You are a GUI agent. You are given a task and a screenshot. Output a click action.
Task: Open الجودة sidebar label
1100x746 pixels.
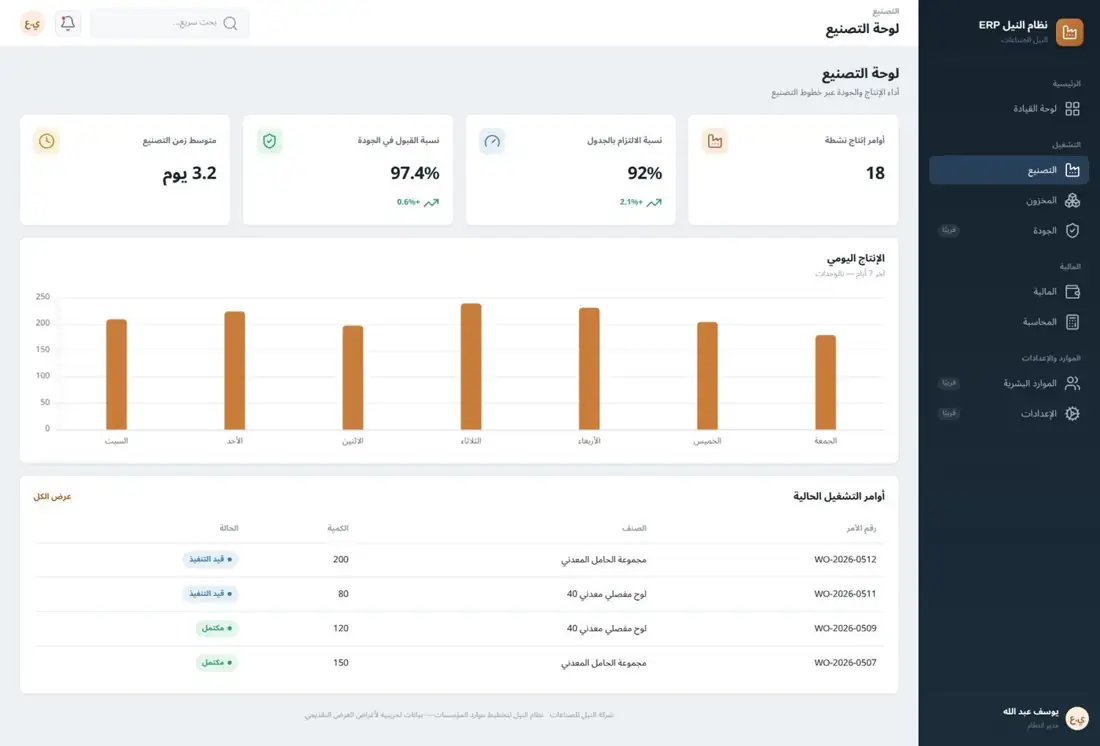[x=1045, y=231]
